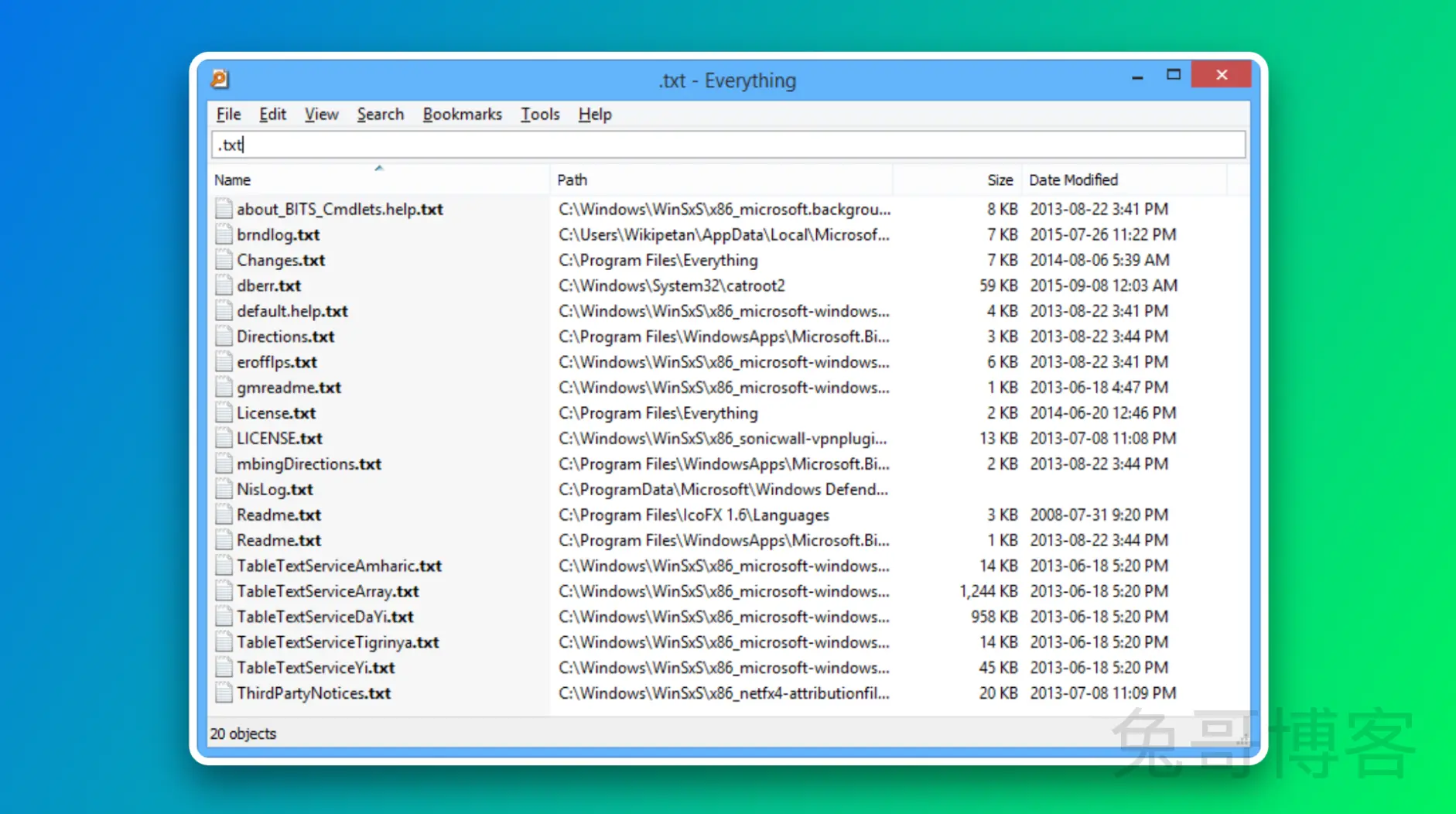
Task: Select the erofflps.txt file name
Action: tap(277, 362)
